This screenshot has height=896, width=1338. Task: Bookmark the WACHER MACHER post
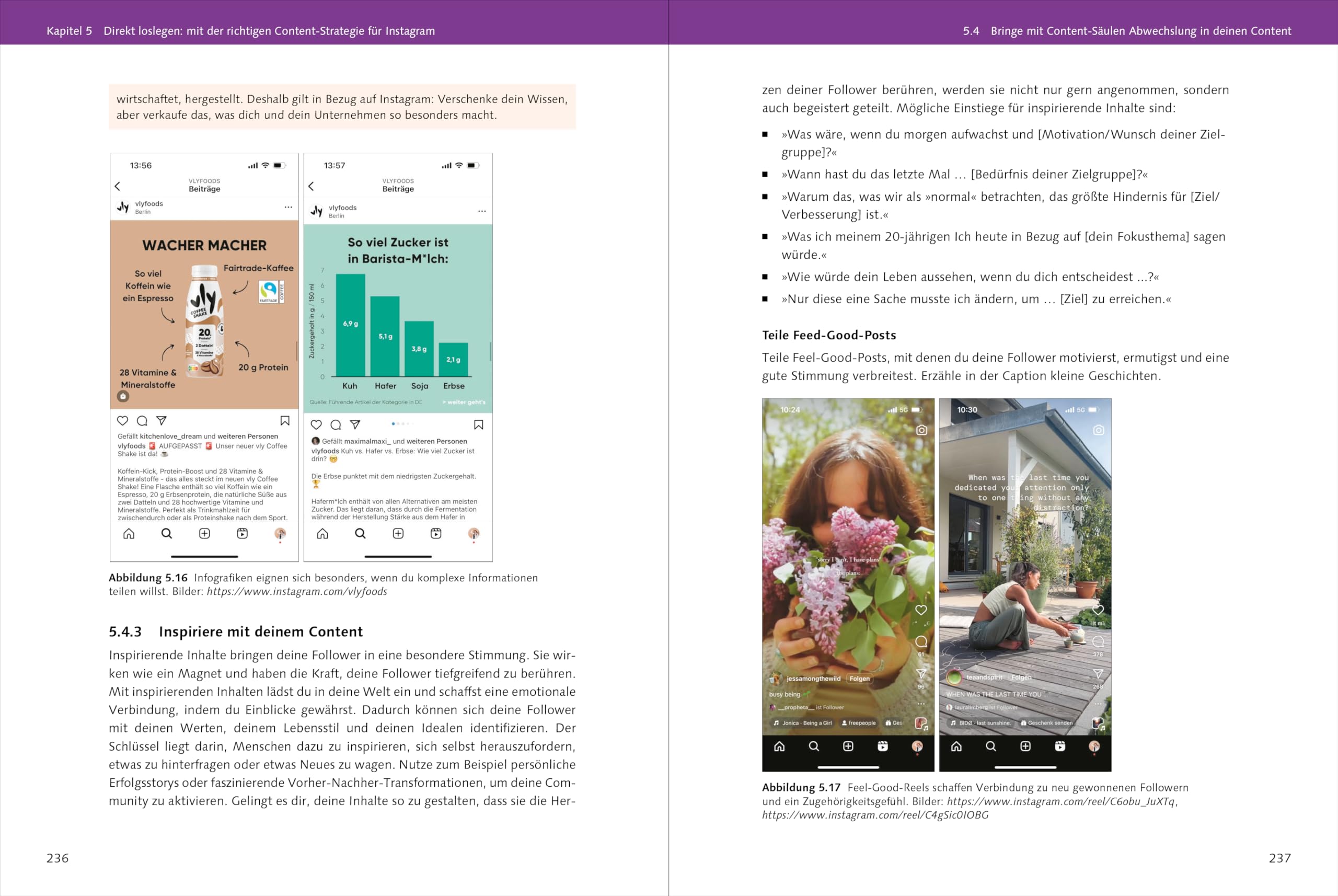pyautogui.click(x=285, y=421)
